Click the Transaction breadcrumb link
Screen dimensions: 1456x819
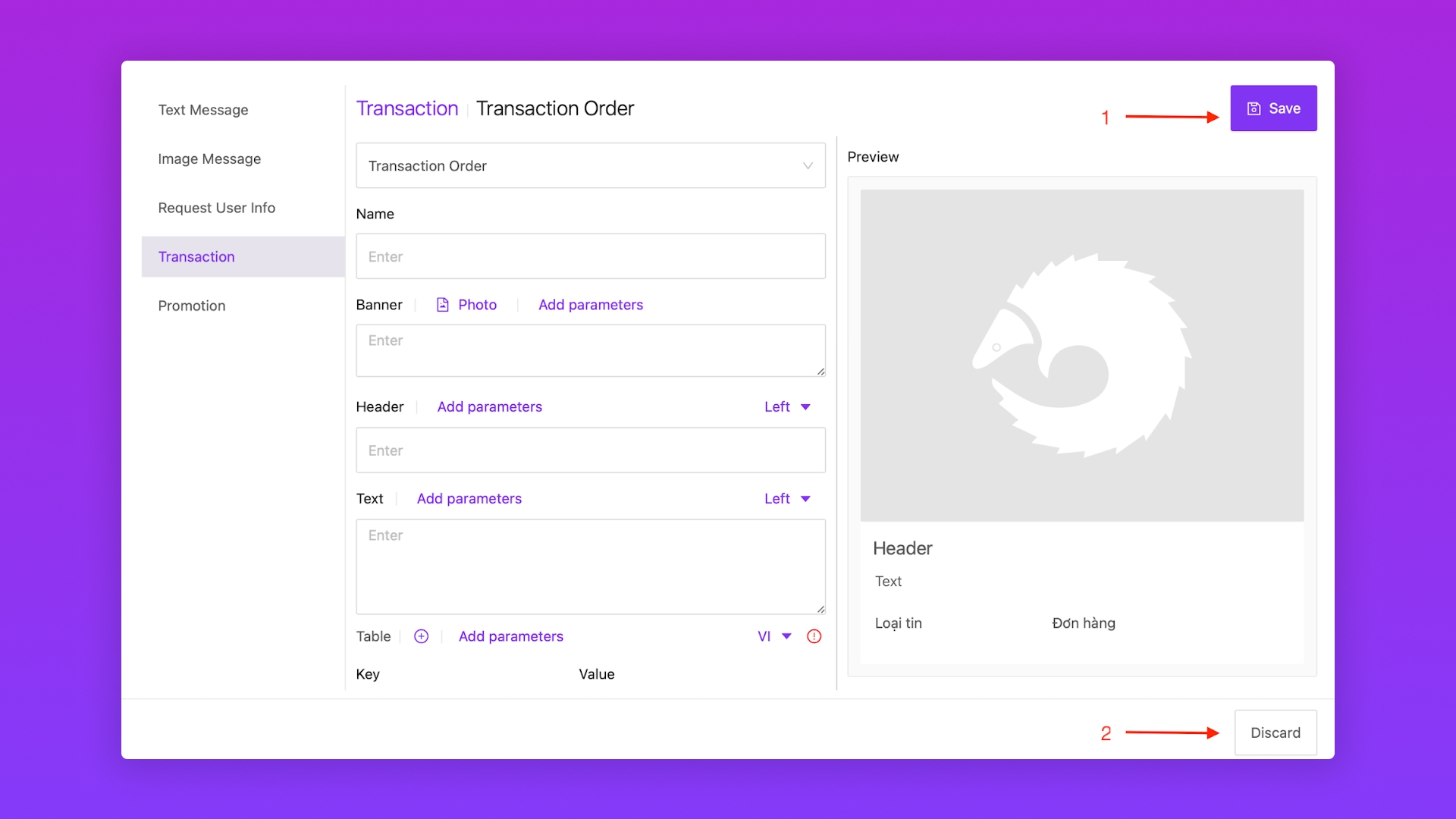pyautogui.click(x=407, y=108)
